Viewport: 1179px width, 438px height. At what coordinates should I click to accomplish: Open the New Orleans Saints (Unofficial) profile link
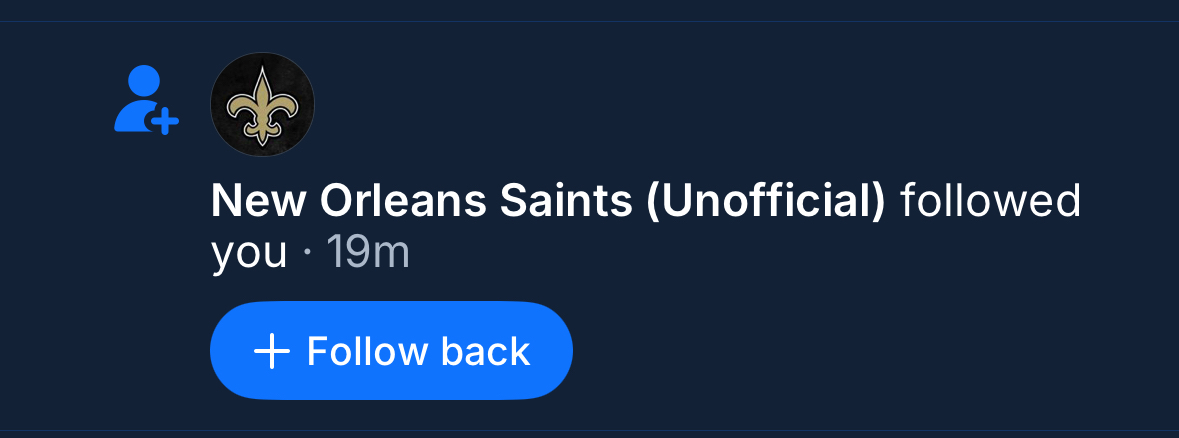[x=548, y=204]
